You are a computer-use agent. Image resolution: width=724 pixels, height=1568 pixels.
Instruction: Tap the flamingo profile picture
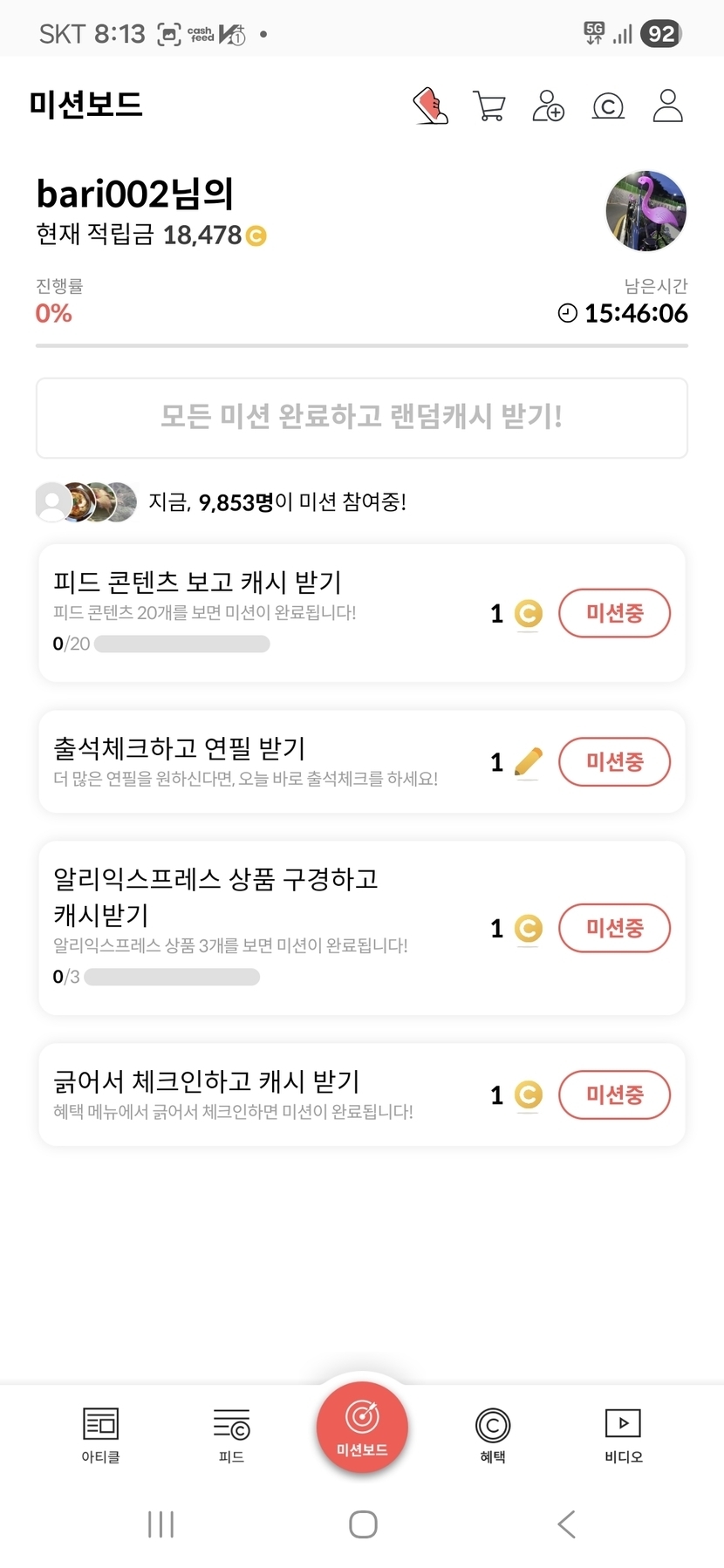(x=645, y=211)
